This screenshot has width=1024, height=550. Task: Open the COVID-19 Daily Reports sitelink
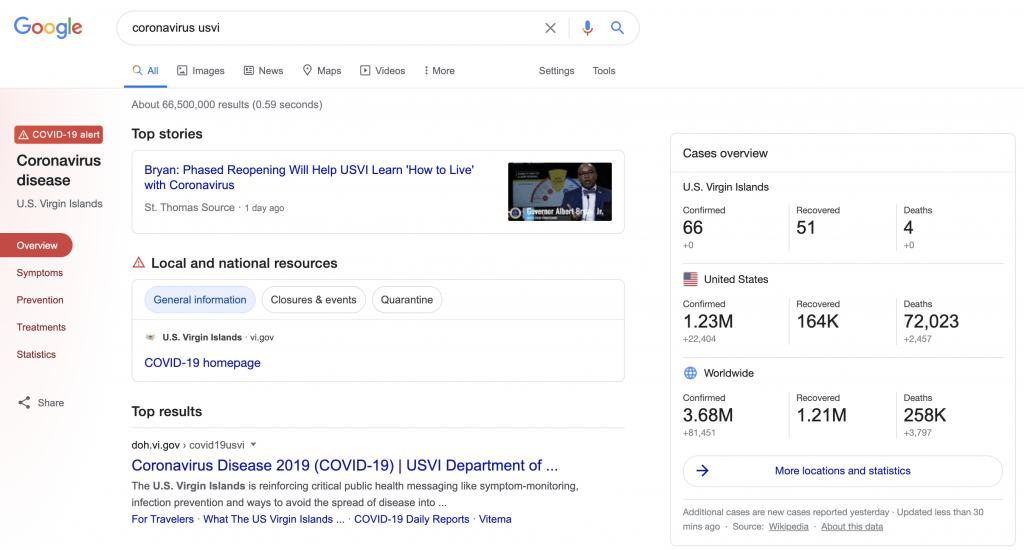coord(411,519)
